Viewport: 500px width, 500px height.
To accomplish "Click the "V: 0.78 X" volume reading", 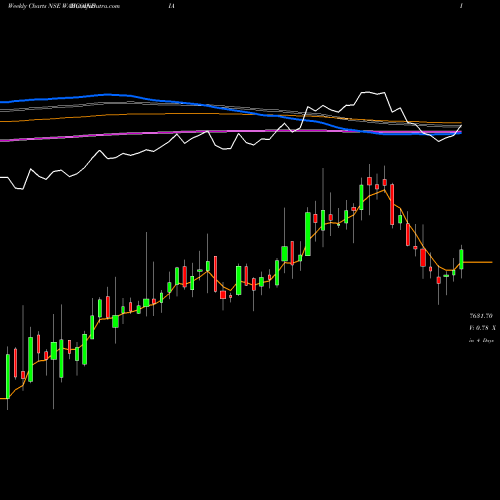I will [482, 328].
